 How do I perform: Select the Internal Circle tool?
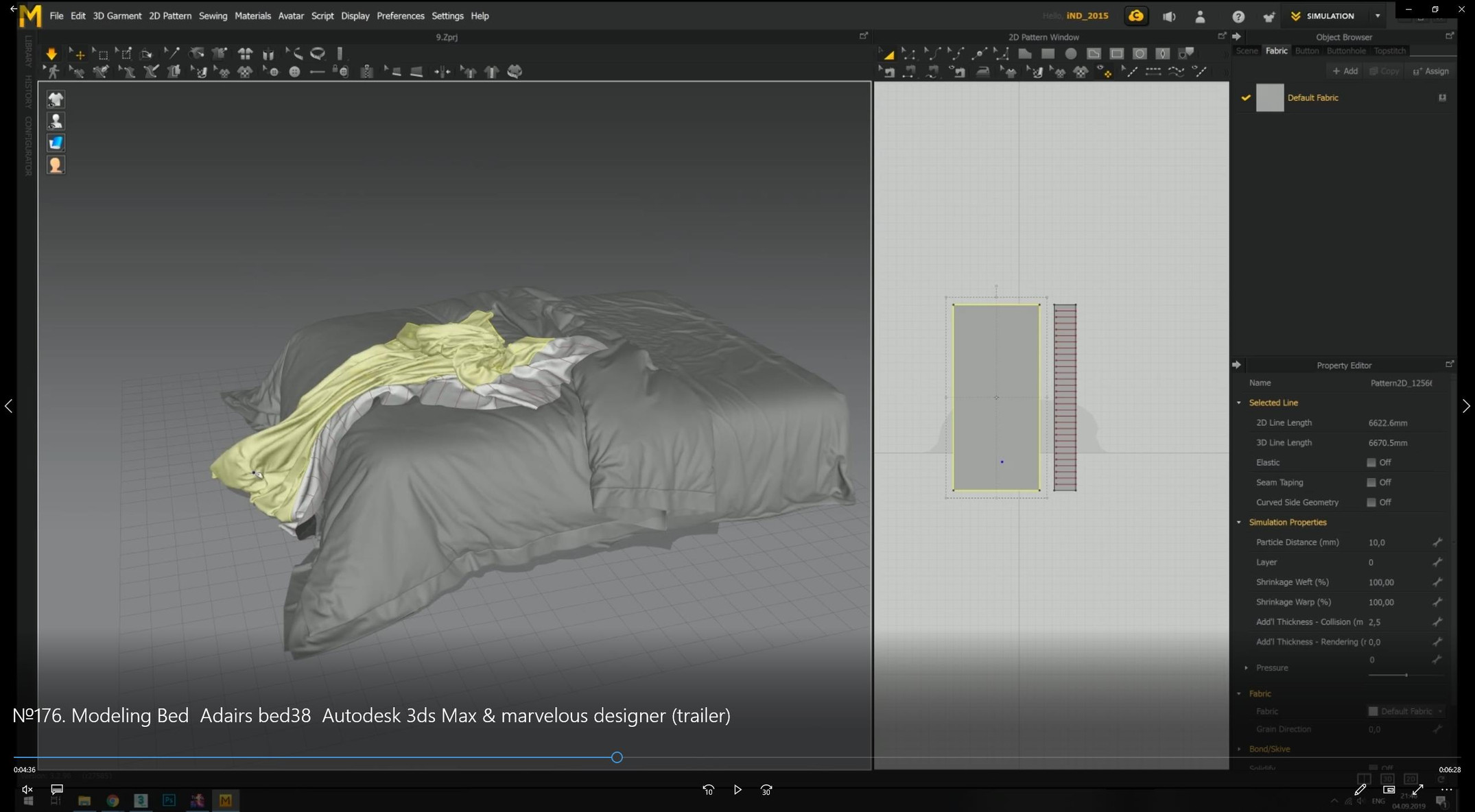point(1140,53)
